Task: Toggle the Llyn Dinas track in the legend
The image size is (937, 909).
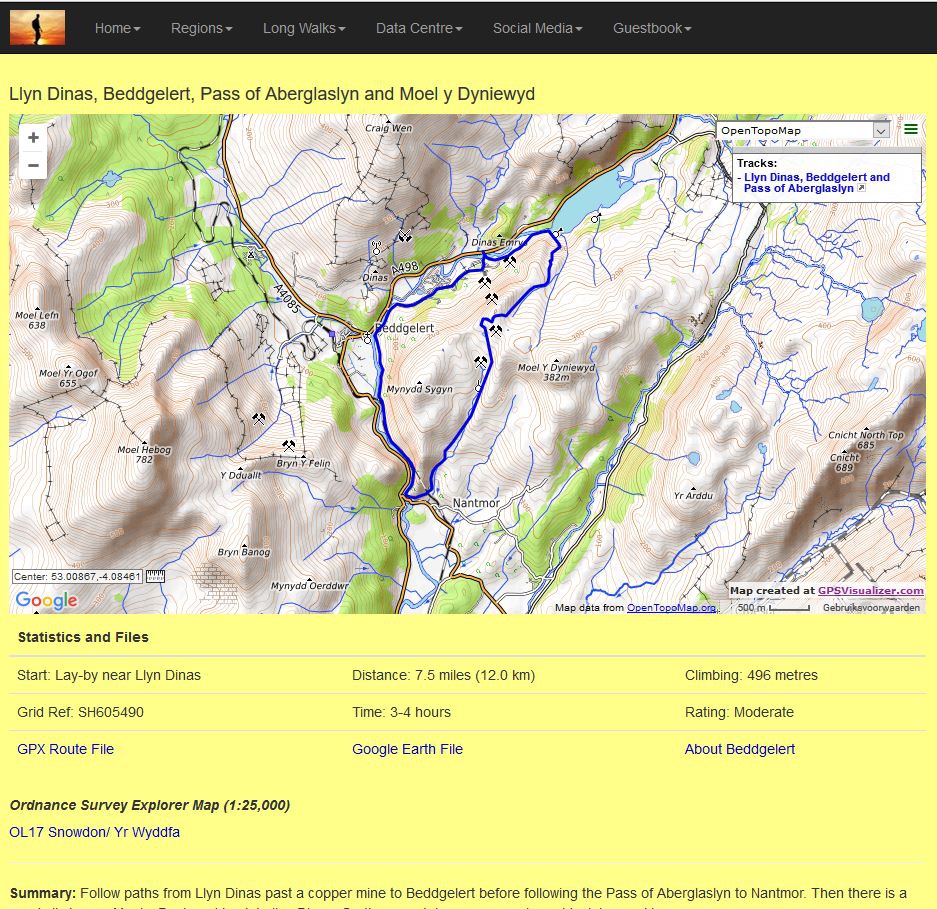Action: (816, 182)
